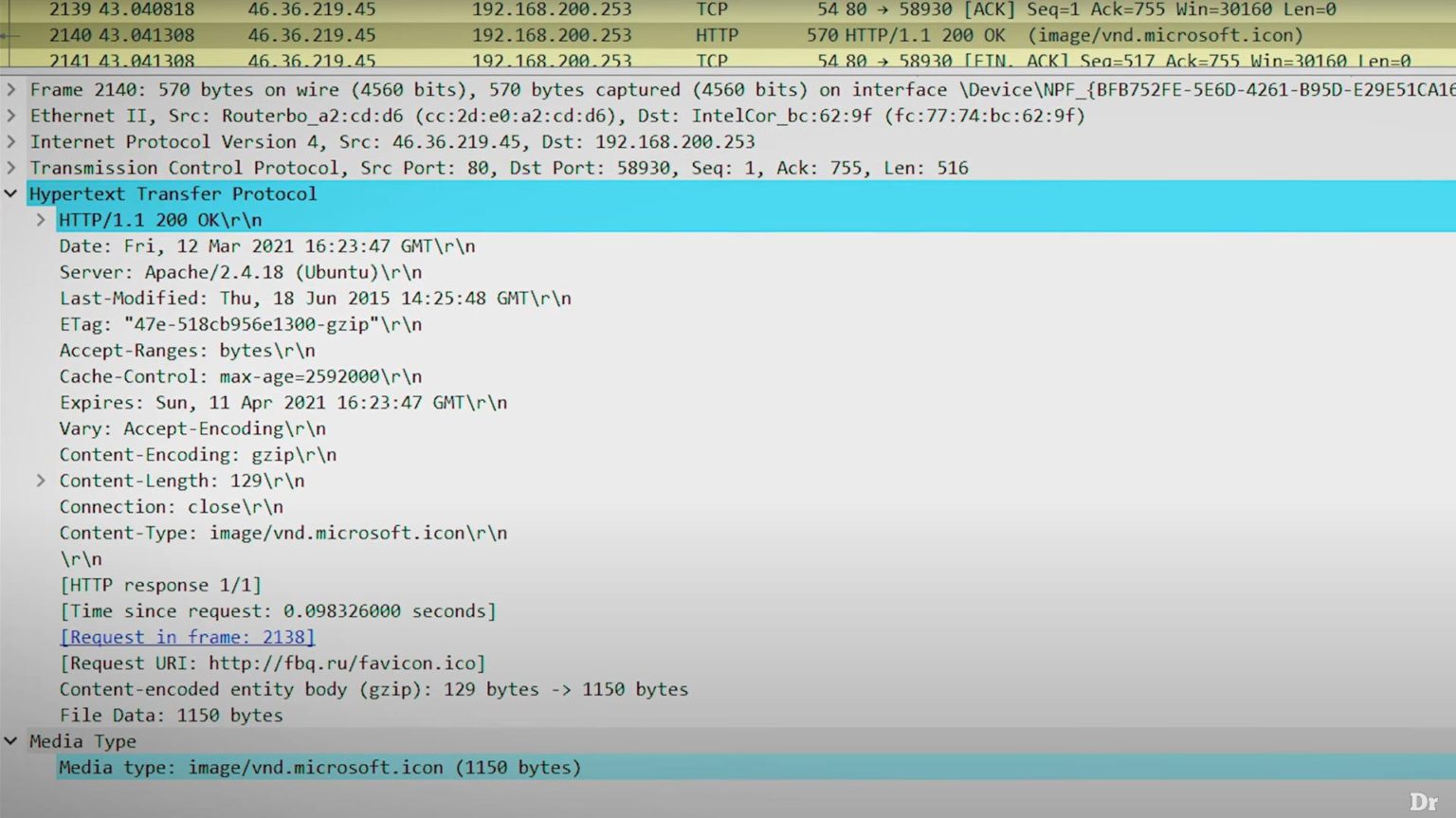Screen dimensions: 1456x818
Task: Select the Expires: Sun, 11 Apr 2021 line
Action: (x=283, y=403)
